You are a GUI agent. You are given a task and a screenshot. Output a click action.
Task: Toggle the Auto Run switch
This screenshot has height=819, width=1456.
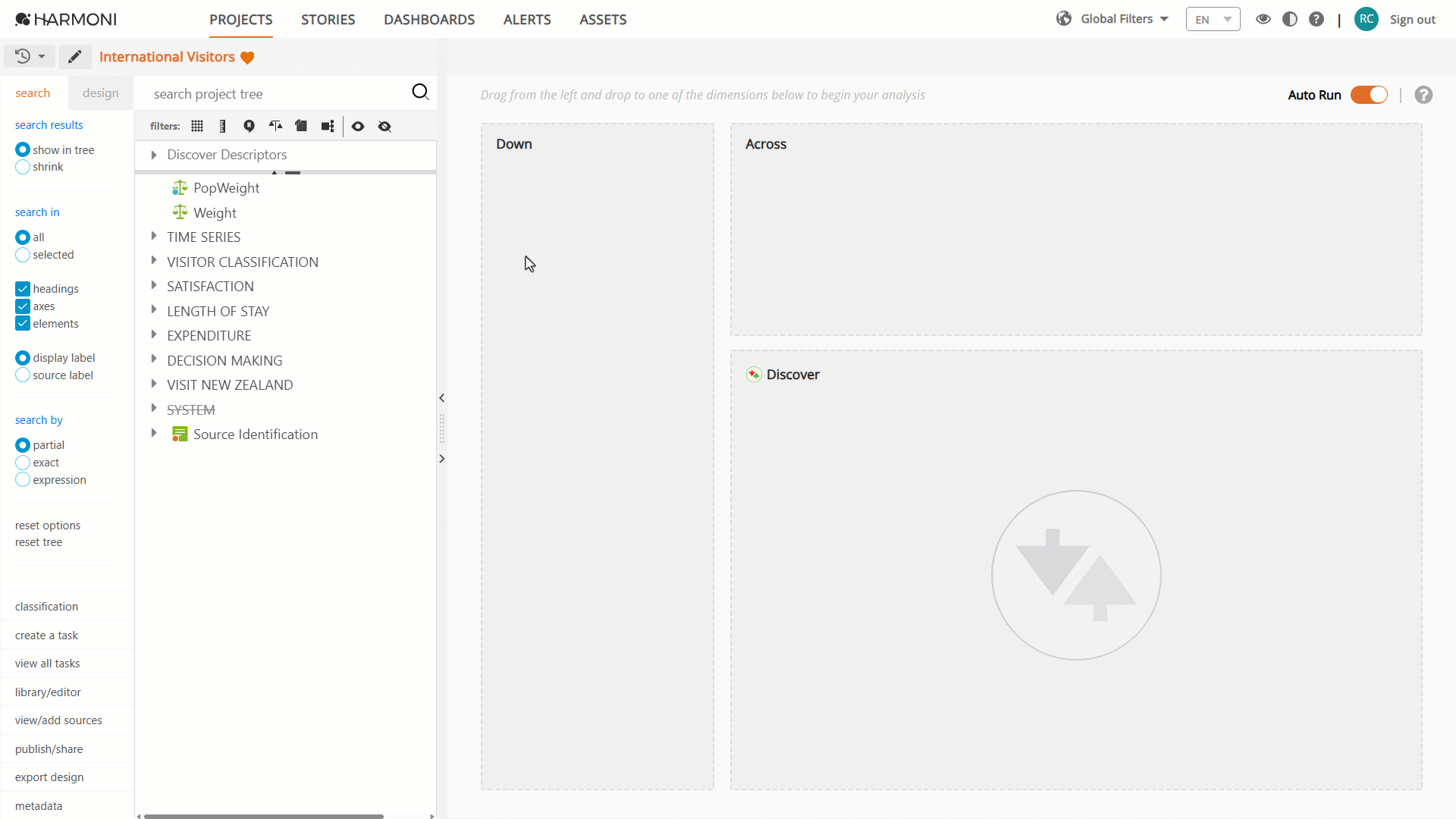point(1369,95)
